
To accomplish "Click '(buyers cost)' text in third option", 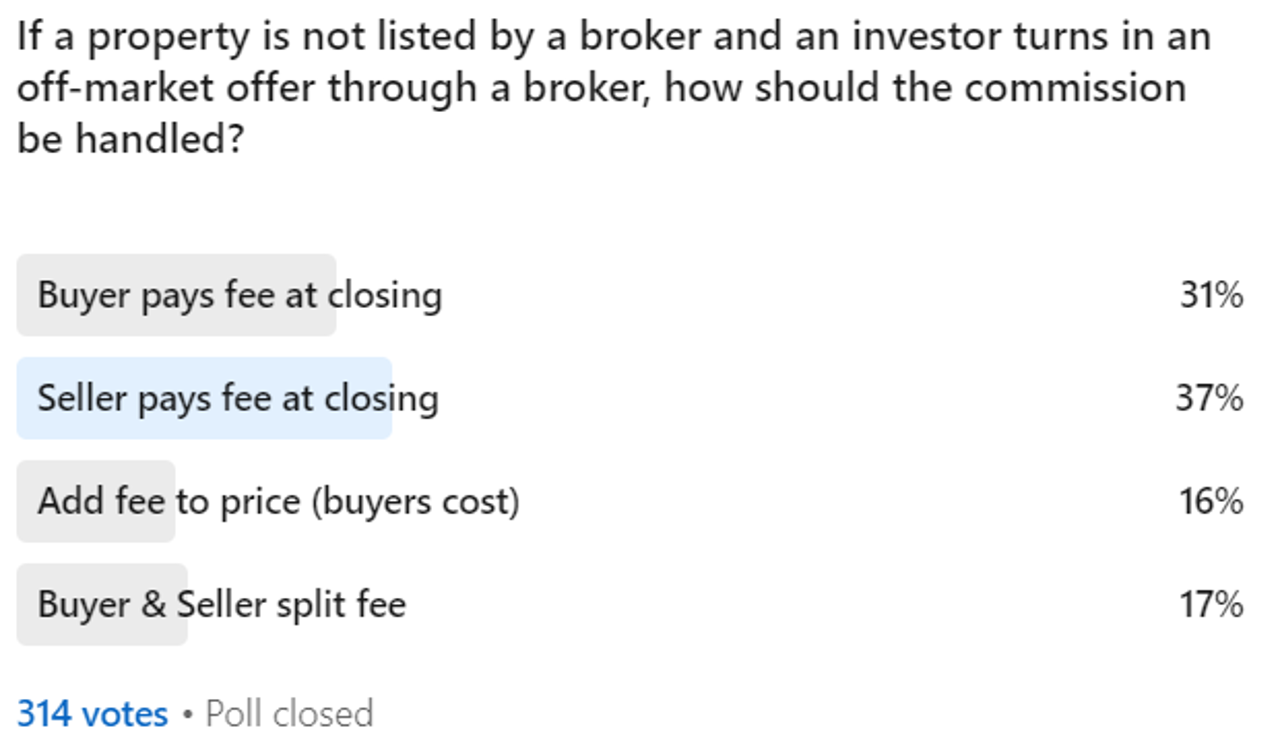I will 415,501.
